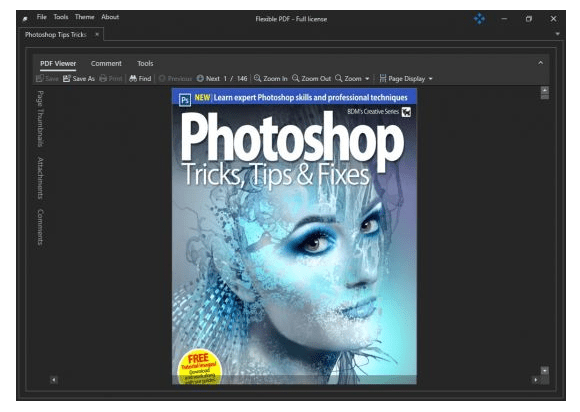This screenshot has height=412, width=580.
Task: Go to the Previous page
Action: (175, 79)
